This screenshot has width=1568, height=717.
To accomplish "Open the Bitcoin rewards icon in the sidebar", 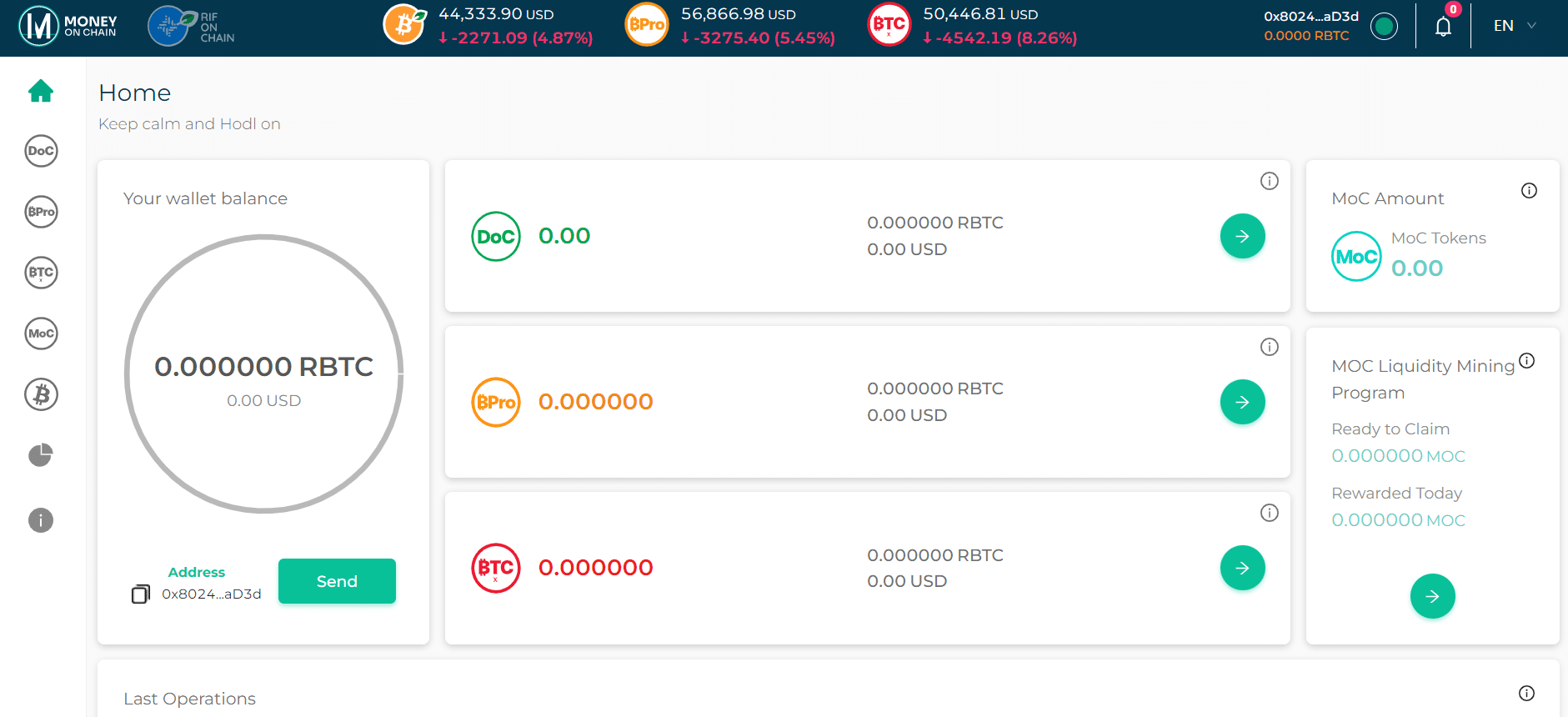I will point(41,394).
